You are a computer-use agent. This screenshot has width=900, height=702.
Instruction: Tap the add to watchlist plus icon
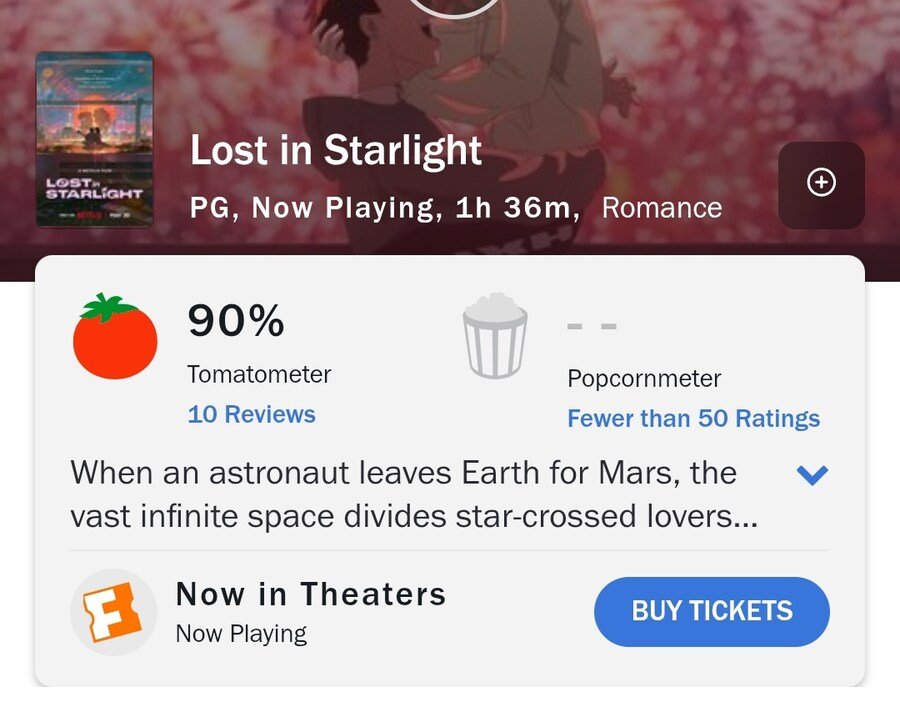click(x=821, y=185)
